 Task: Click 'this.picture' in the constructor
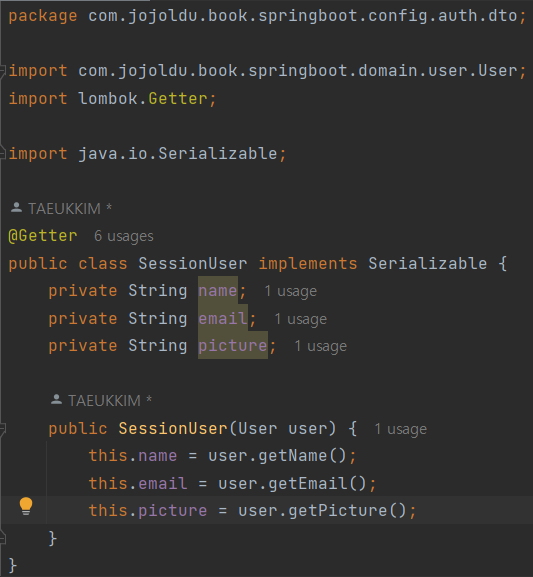point(148,511)
